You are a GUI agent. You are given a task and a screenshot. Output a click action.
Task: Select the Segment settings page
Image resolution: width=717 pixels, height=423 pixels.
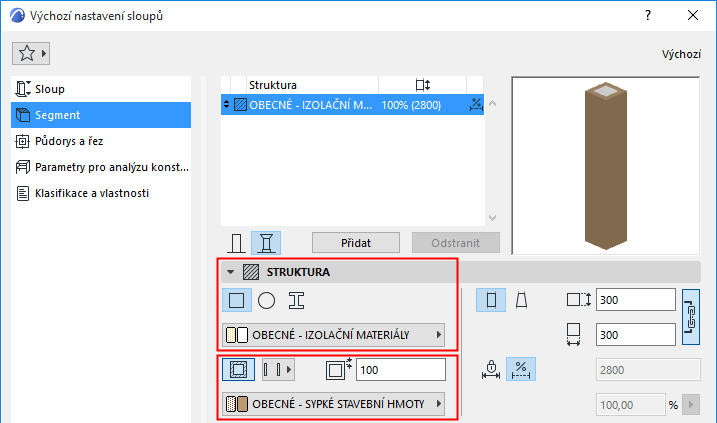pos(101,115)
